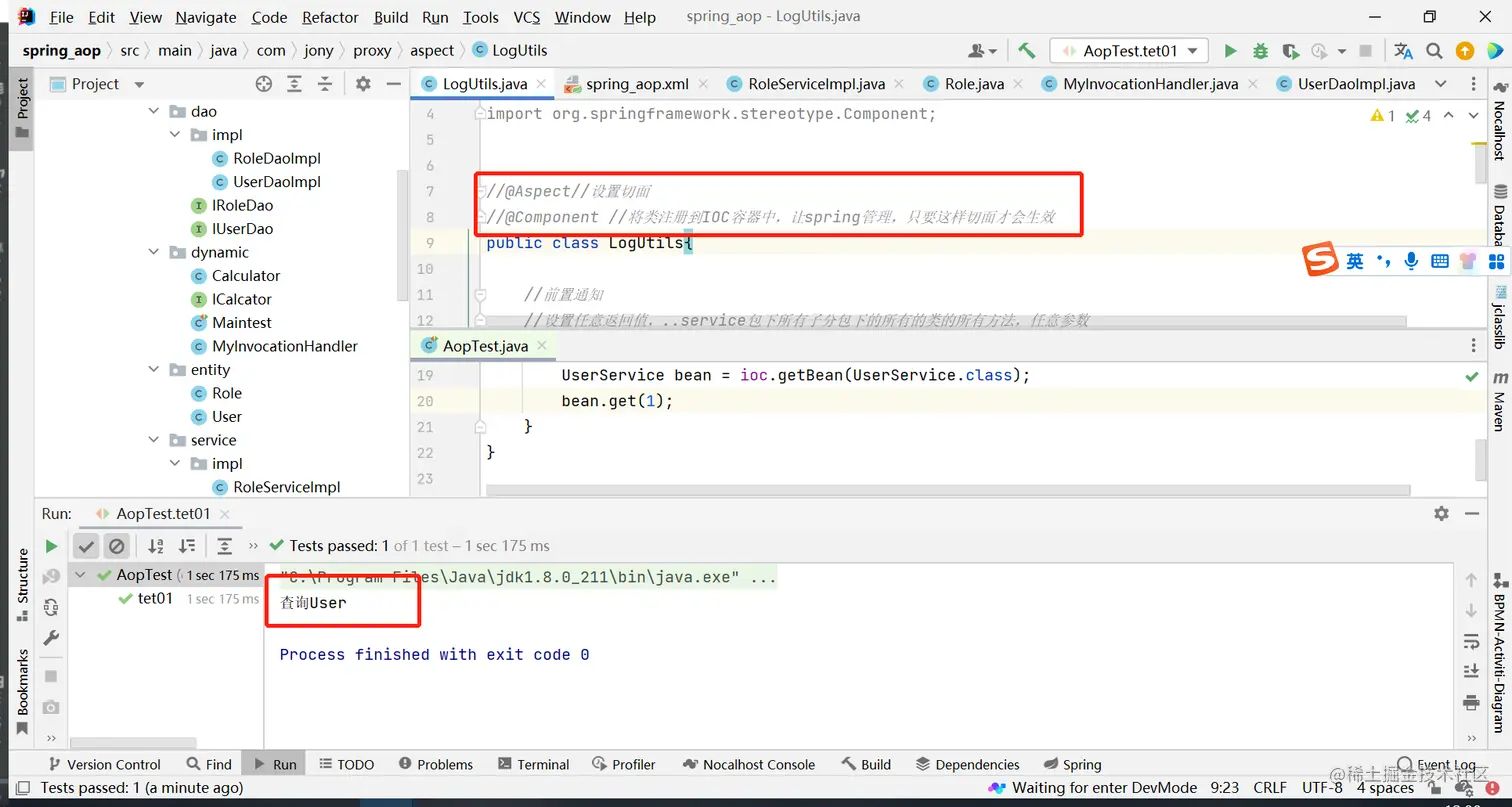Open the VCS menu
Viewport: 1512px width, 807px height.
527,17
